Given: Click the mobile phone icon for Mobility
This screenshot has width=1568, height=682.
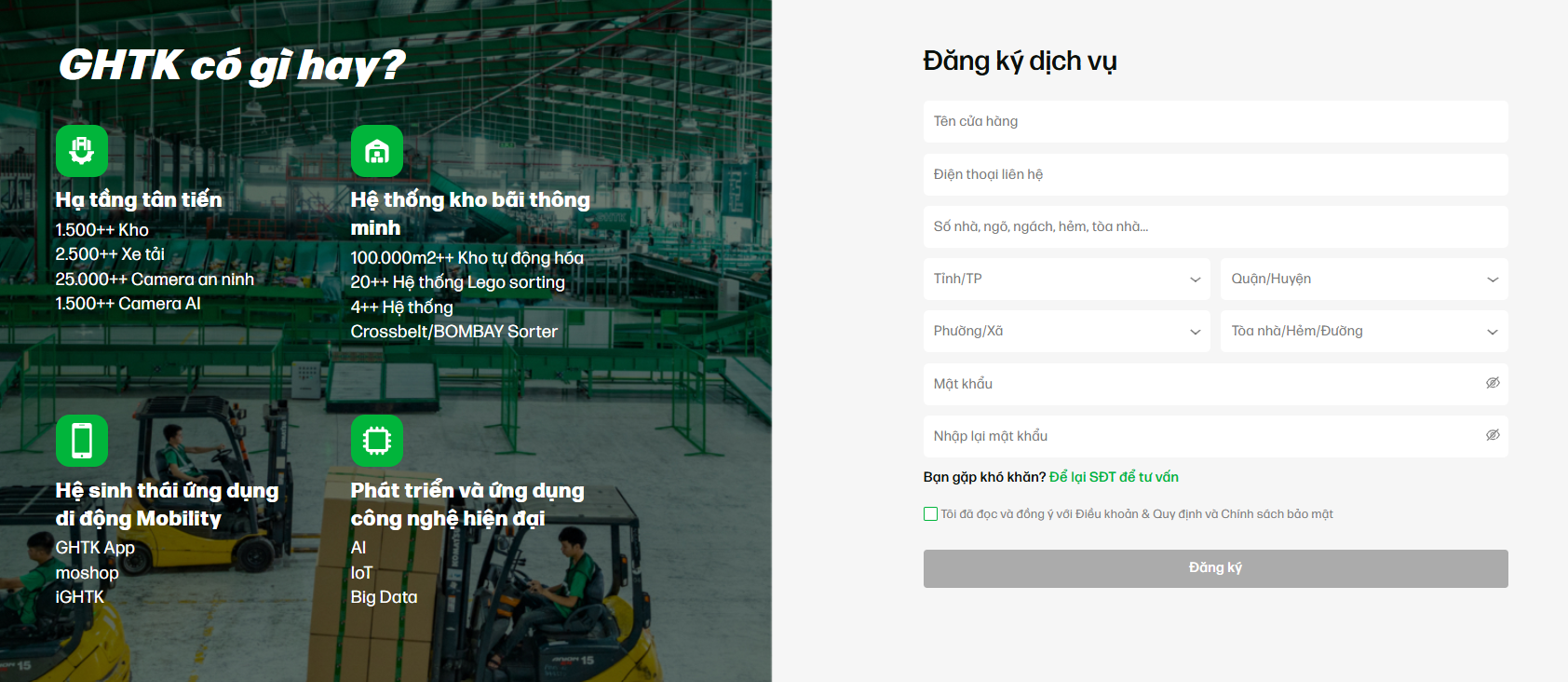Looking at the screenshot, I should point(82,441).
